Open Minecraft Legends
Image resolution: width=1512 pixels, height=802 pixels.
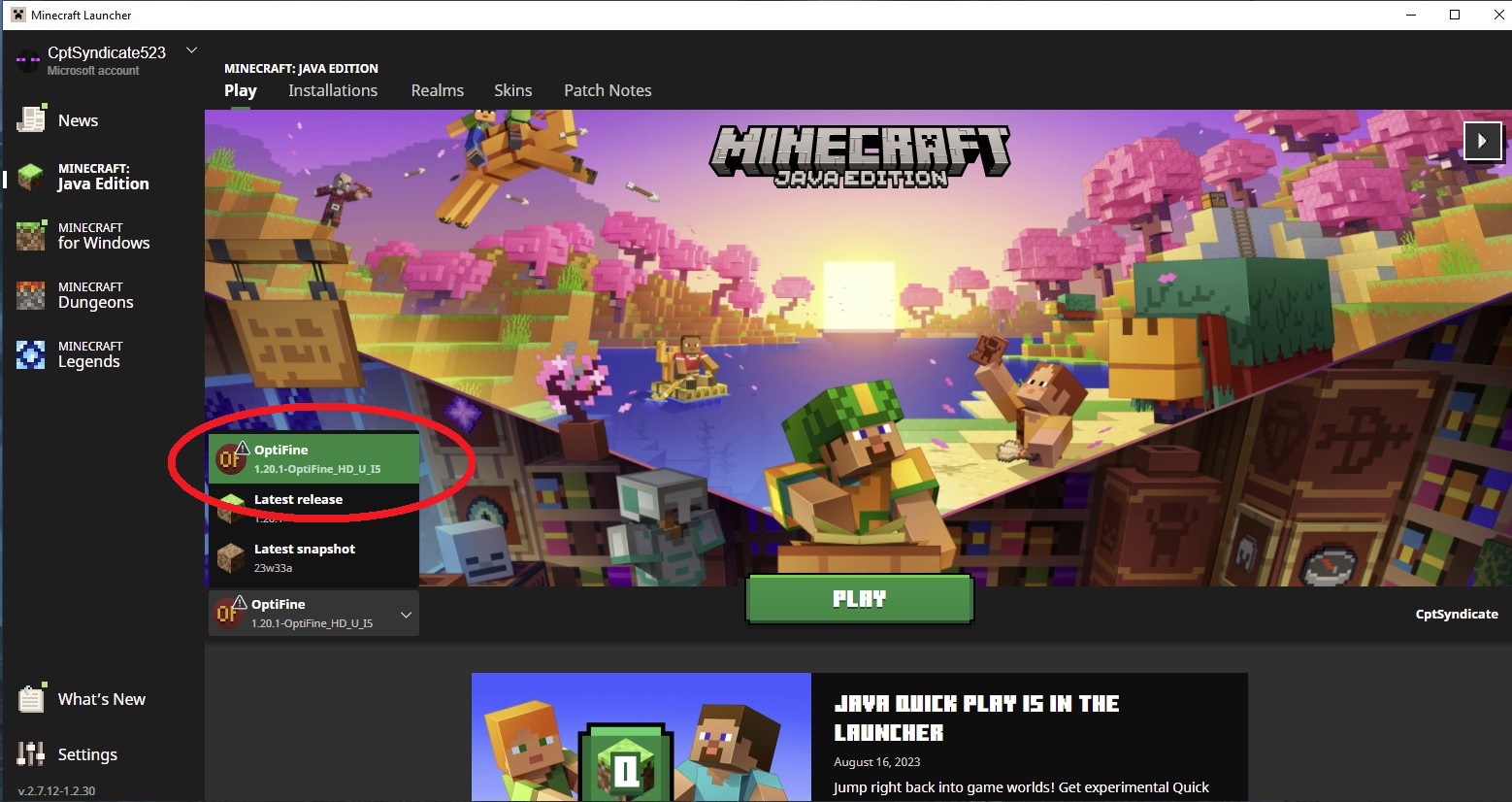click(x=89, y=353)
